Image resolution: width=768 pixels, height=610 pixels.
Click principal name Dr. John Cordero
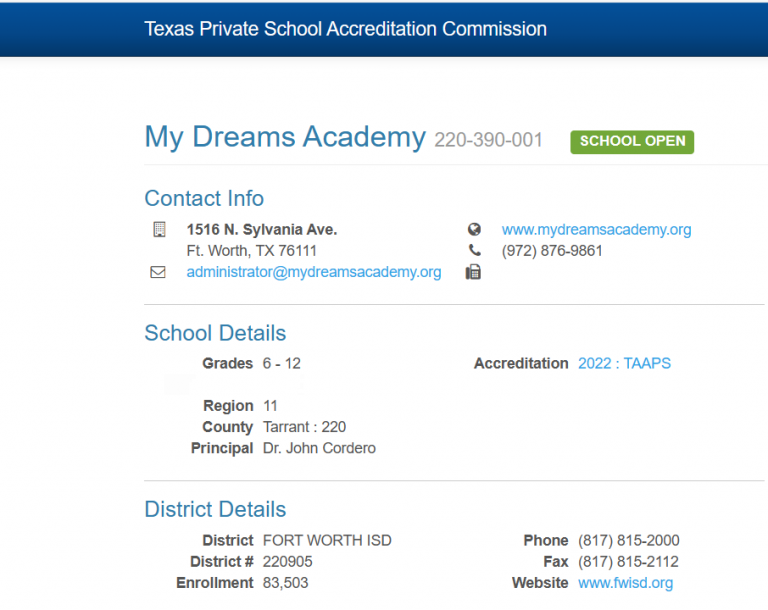pos(319,448)
